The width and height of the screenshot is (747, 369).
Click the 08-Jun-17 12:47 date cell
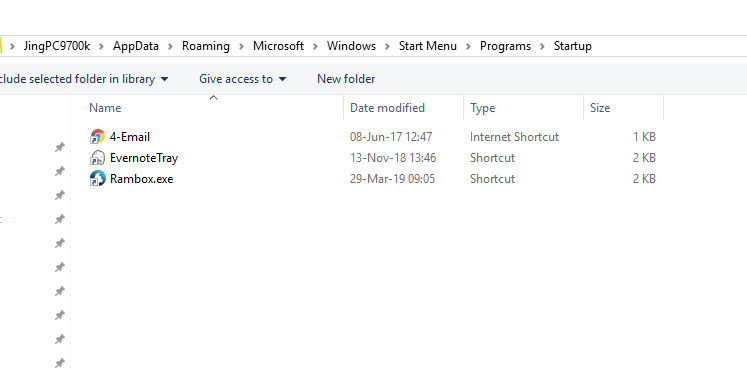click(391, 137)
